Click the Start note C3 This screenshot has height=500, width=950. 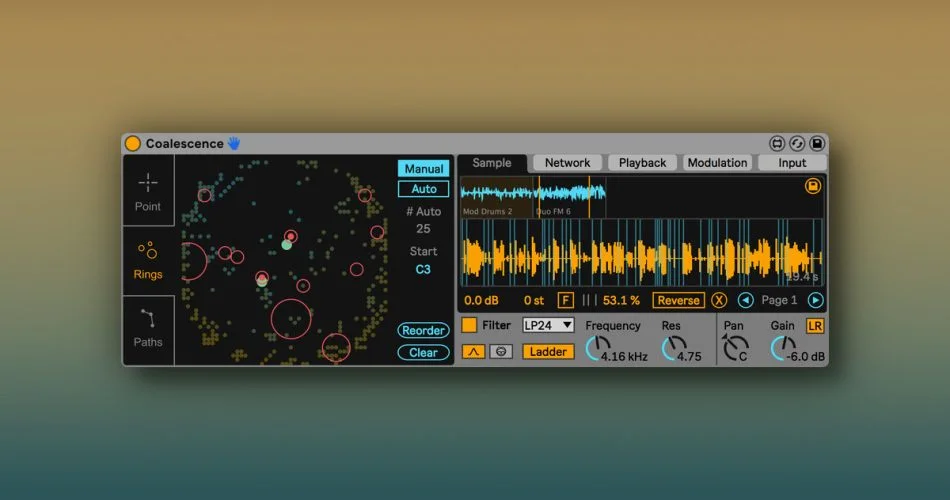click(x=423, y=269)
